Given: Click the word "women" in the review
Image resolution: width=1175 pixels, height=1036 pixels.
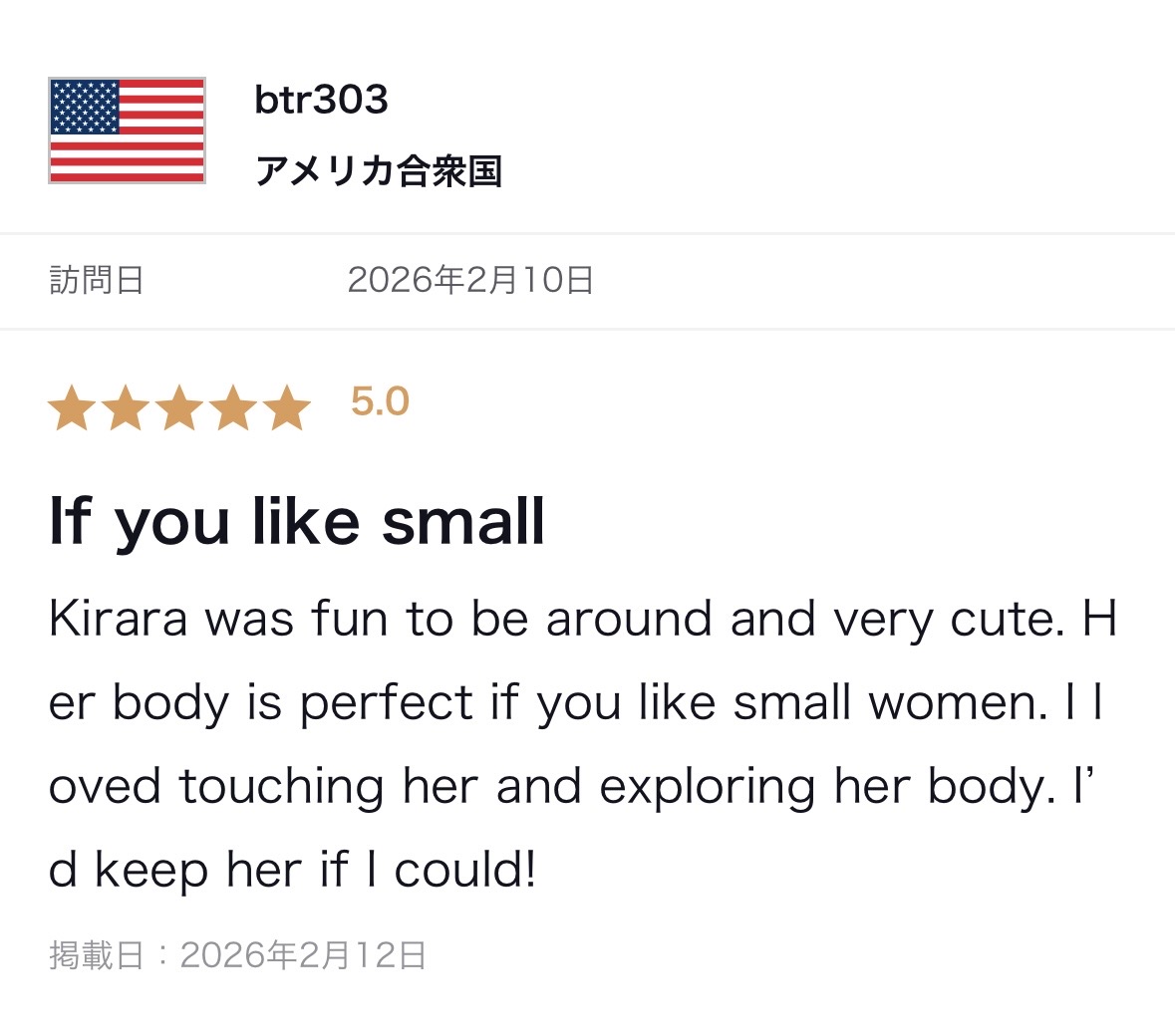Looking at the screenshot, I should pos(955,702).
